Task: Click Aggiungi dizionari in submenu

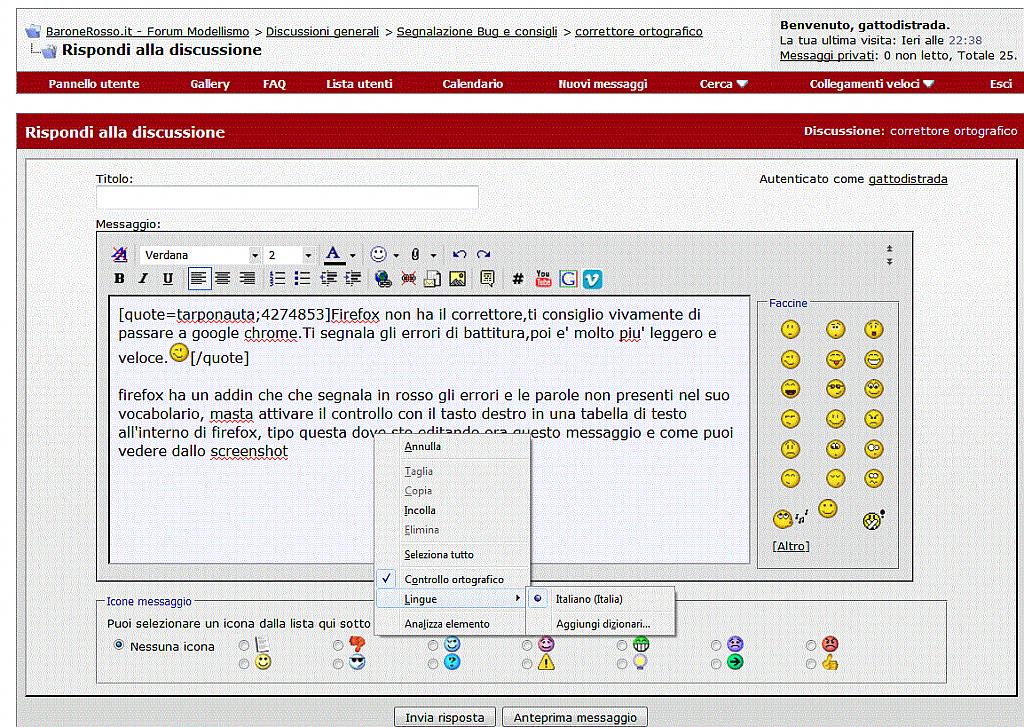Action: pyautogui.click(x=603, y=624)
